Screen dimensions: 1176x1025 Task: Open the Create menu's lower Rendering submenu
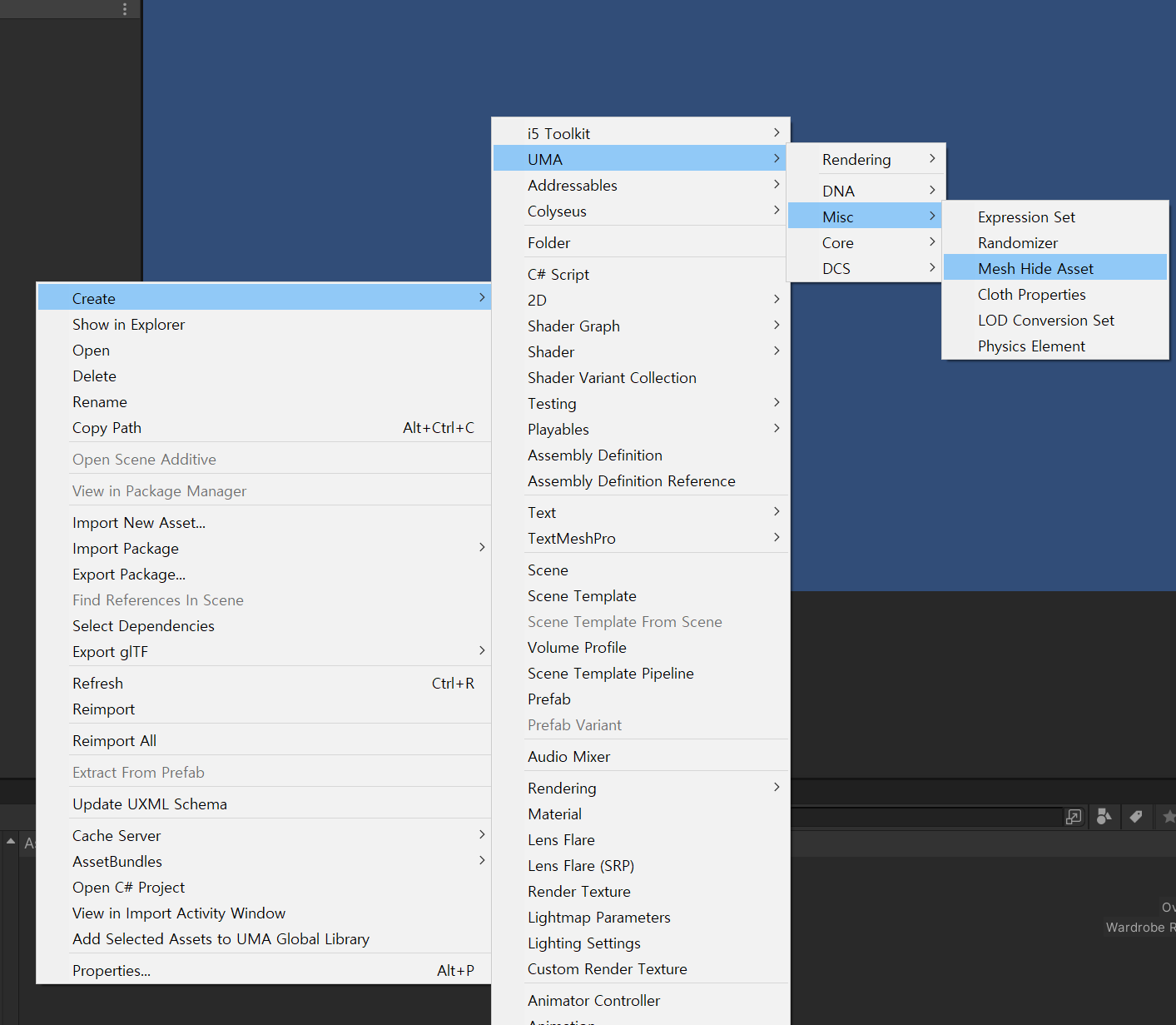tap(640, 788)
